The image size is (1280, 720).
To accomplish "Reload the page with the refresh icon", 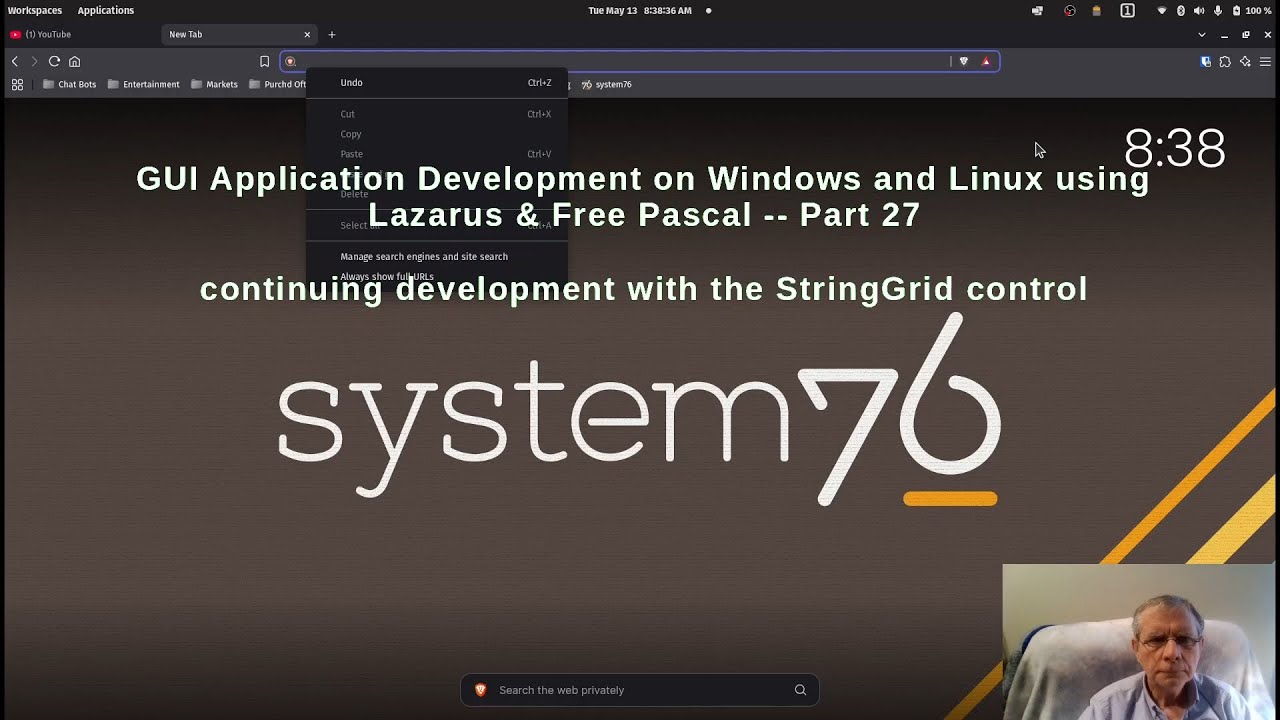I will [54, 61].
